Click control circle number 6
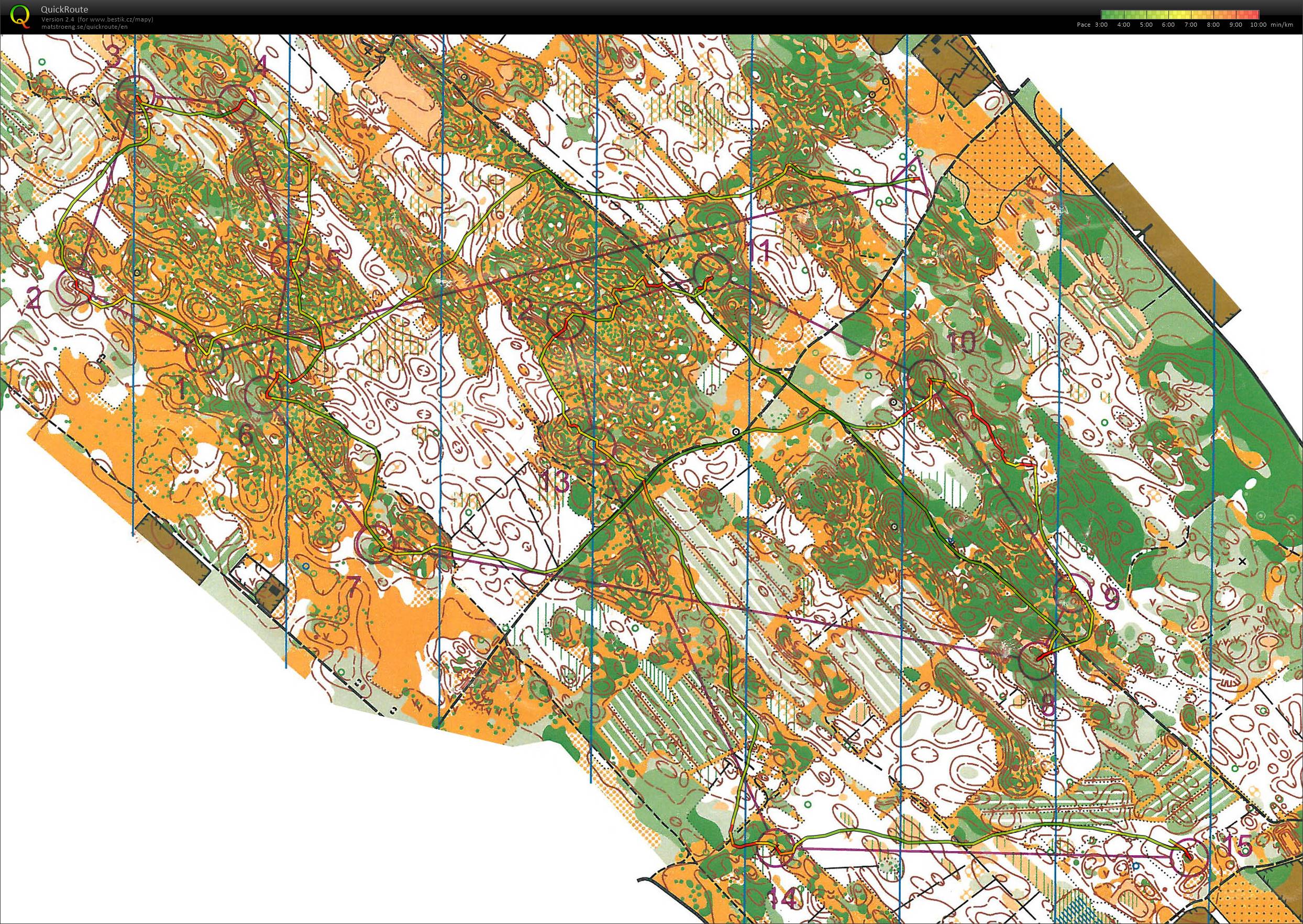The width and height of the screenshot is (1303, 924). pos(263,395)
